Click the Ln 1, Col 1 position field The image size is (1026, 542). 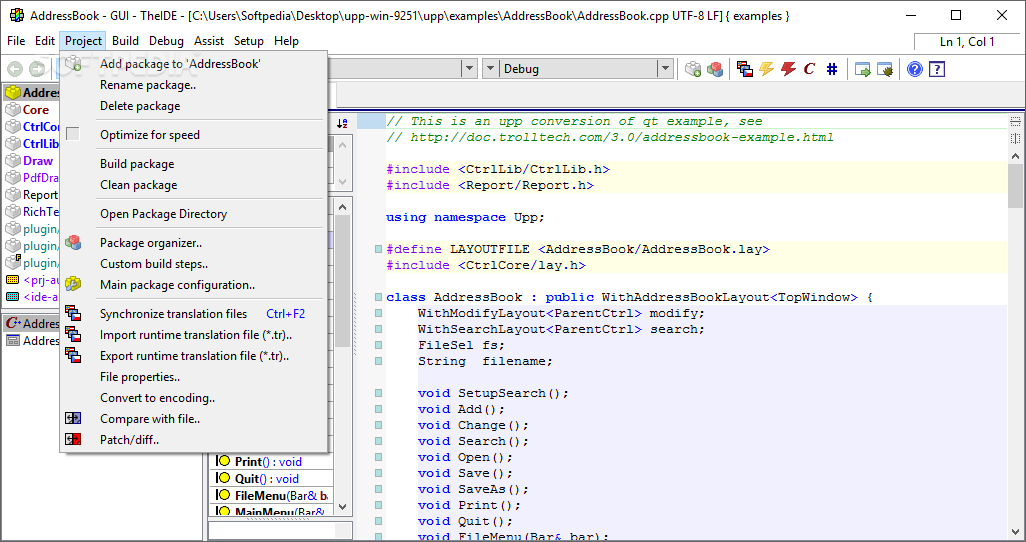tap(967, 42)
